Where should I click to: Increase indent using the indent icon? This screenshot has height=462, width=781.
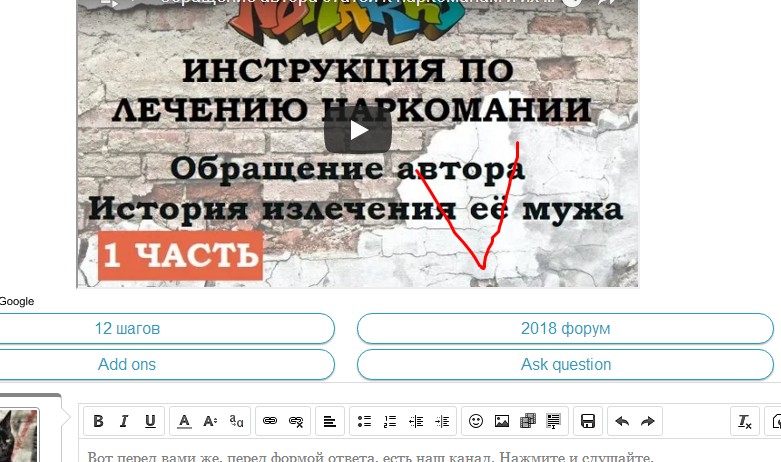442,421
